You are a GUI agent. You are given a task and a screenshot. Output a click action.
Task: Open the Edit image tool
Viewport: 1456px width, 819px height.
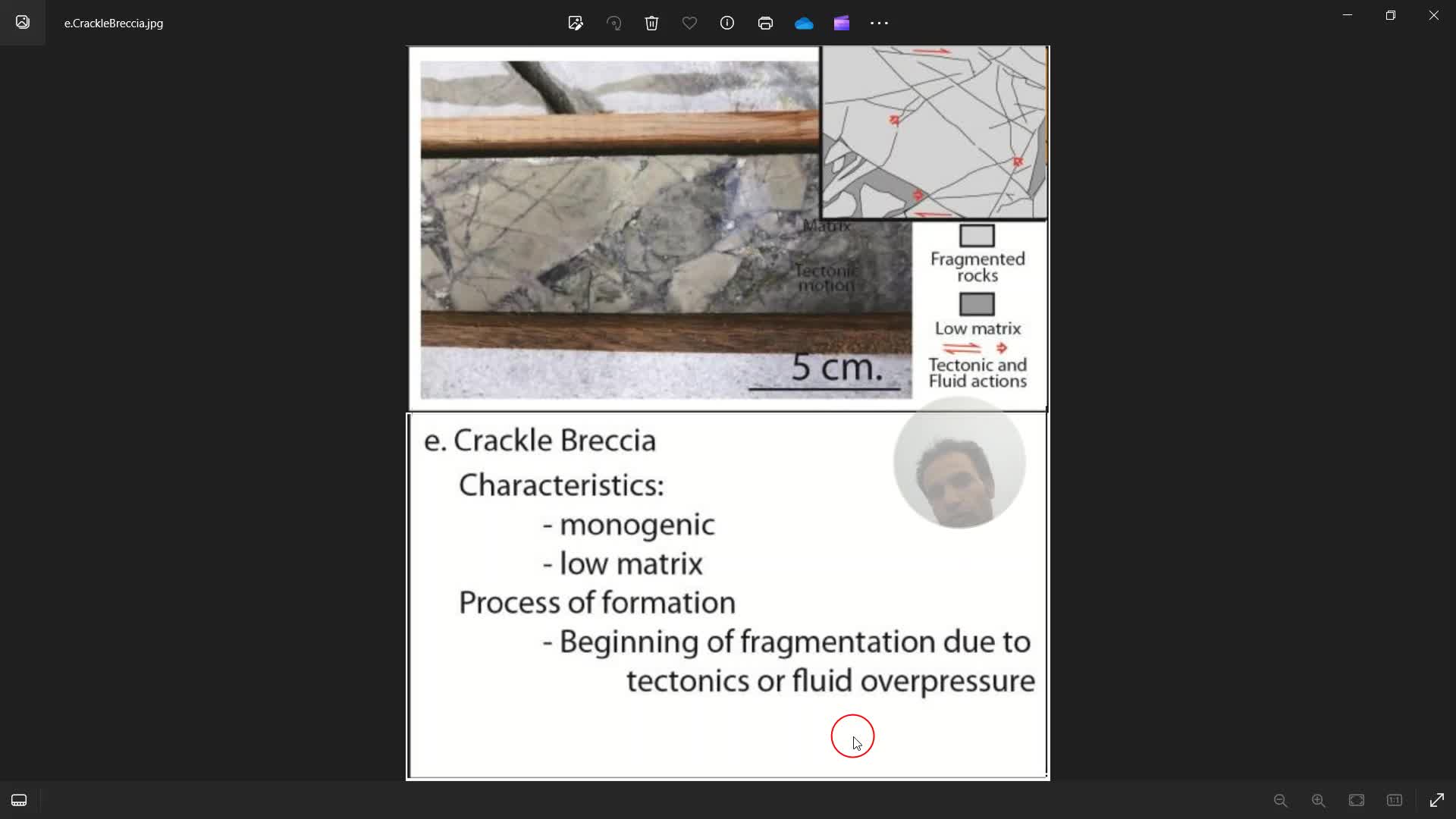click(x=576, y=23)
